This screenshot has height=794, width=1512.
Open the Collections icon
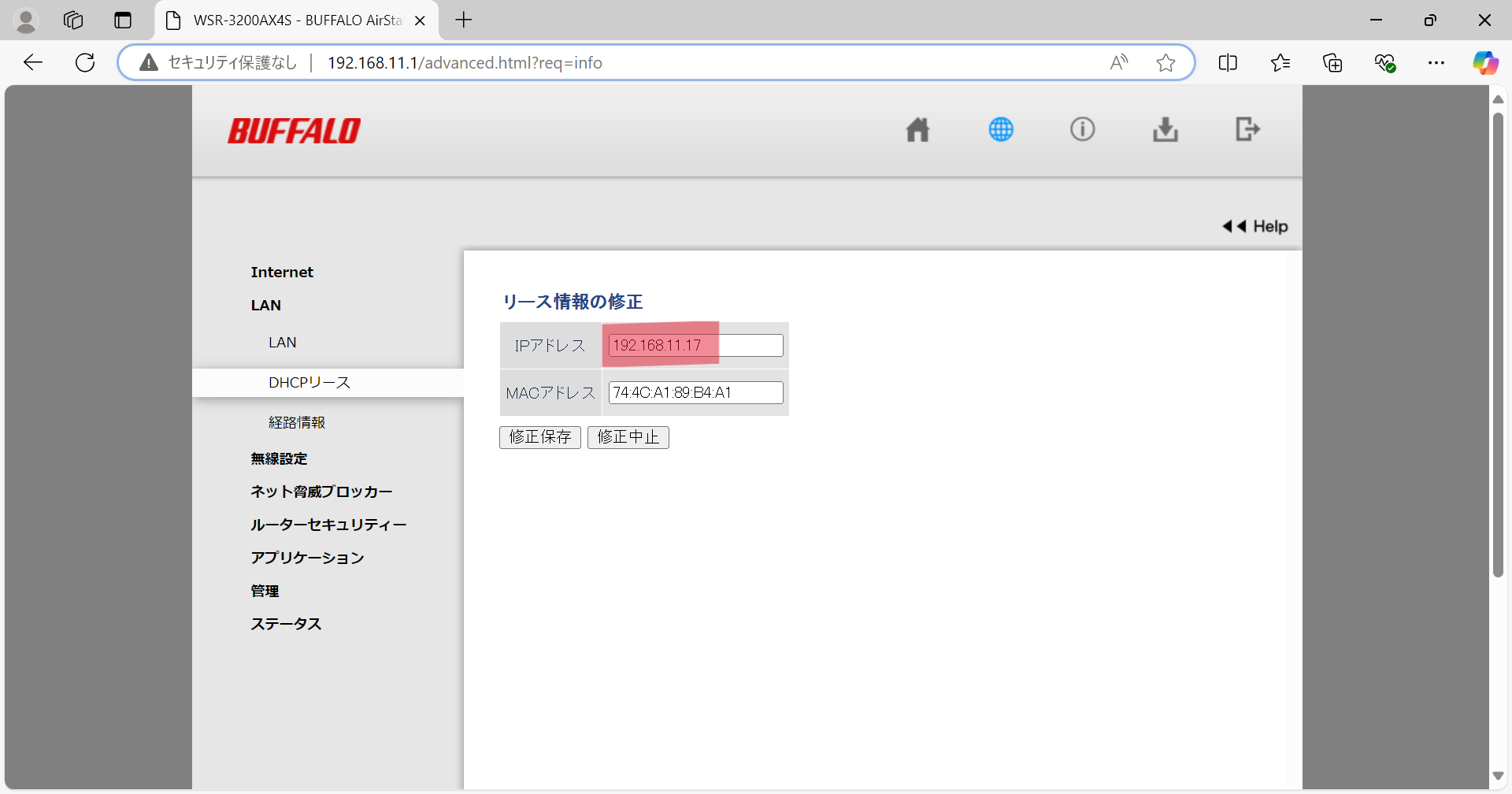click(x=1332, y=62)
